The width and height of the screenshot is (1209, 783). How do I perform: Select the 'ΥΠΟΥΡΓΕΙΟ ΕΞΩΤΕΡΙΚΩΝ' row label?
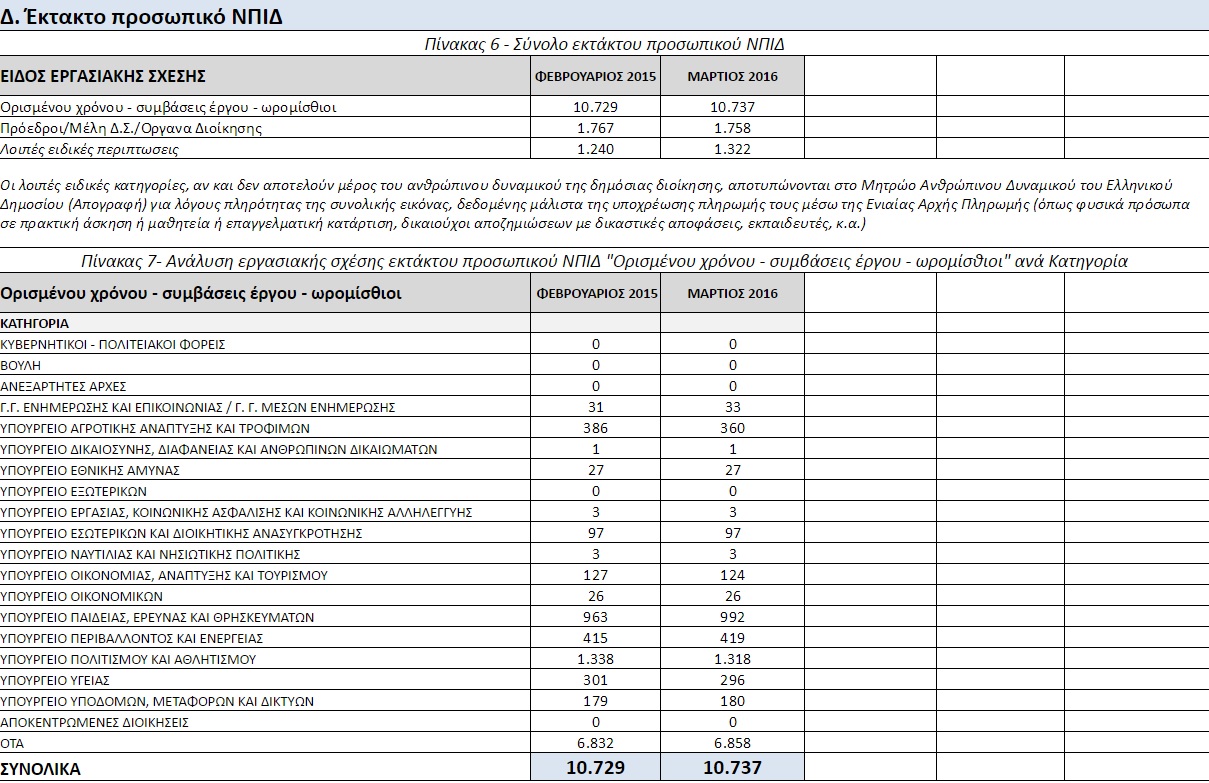tap(74, 491)
